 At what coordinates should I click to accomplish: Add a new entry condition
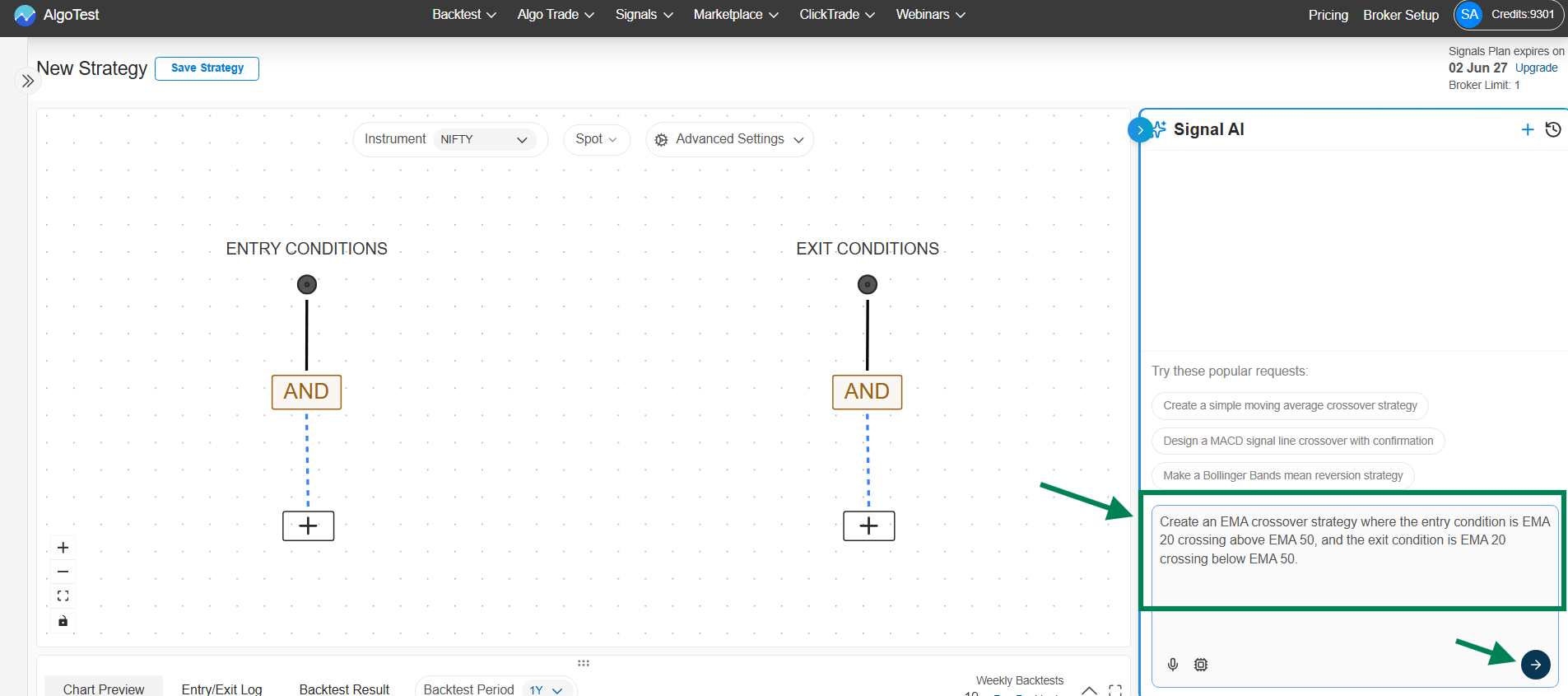[x=308, y=526]
